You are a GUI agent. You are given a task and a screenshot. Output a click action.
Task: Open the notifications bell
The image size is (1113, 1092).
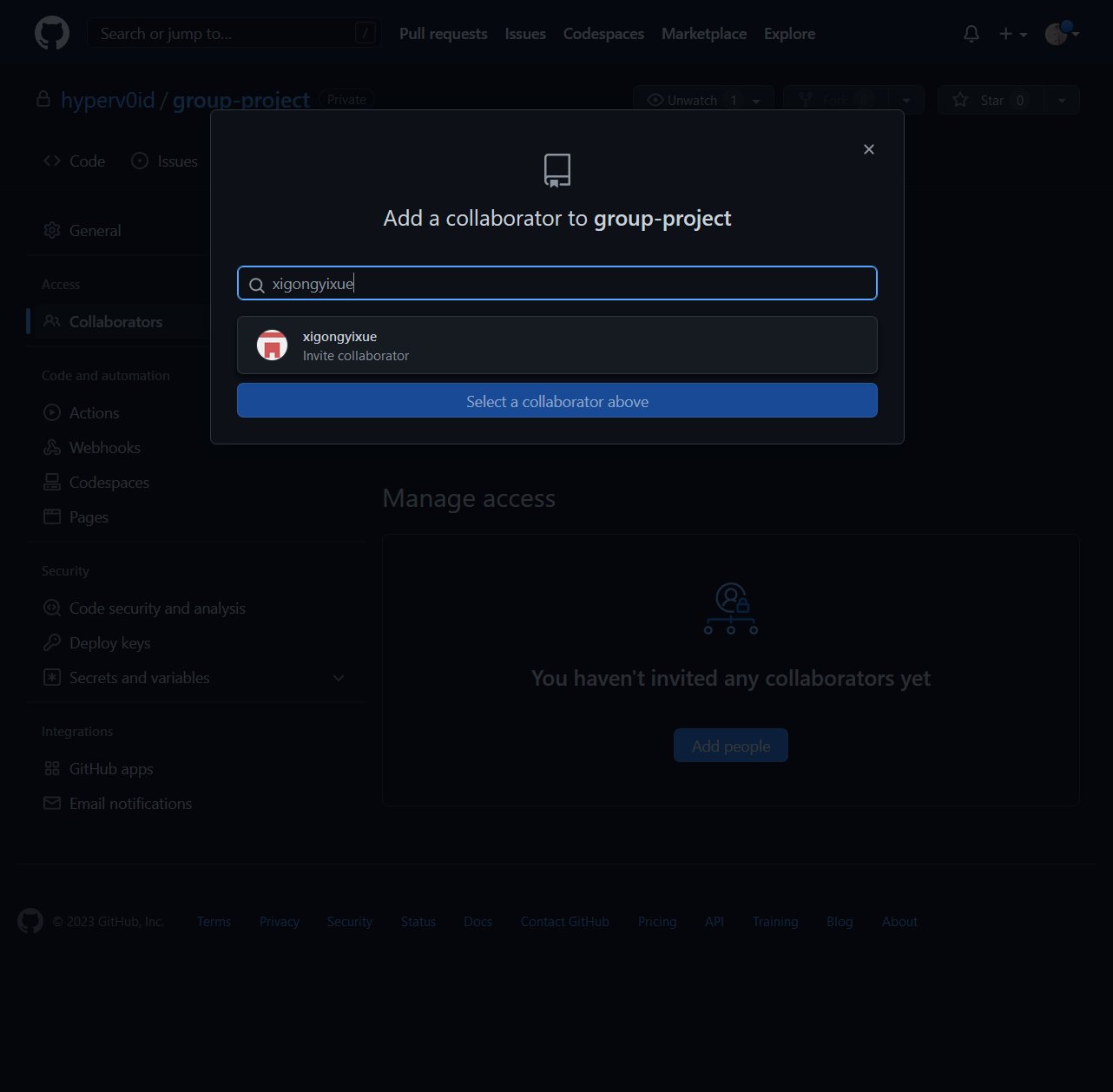click(x=971, y=34)
